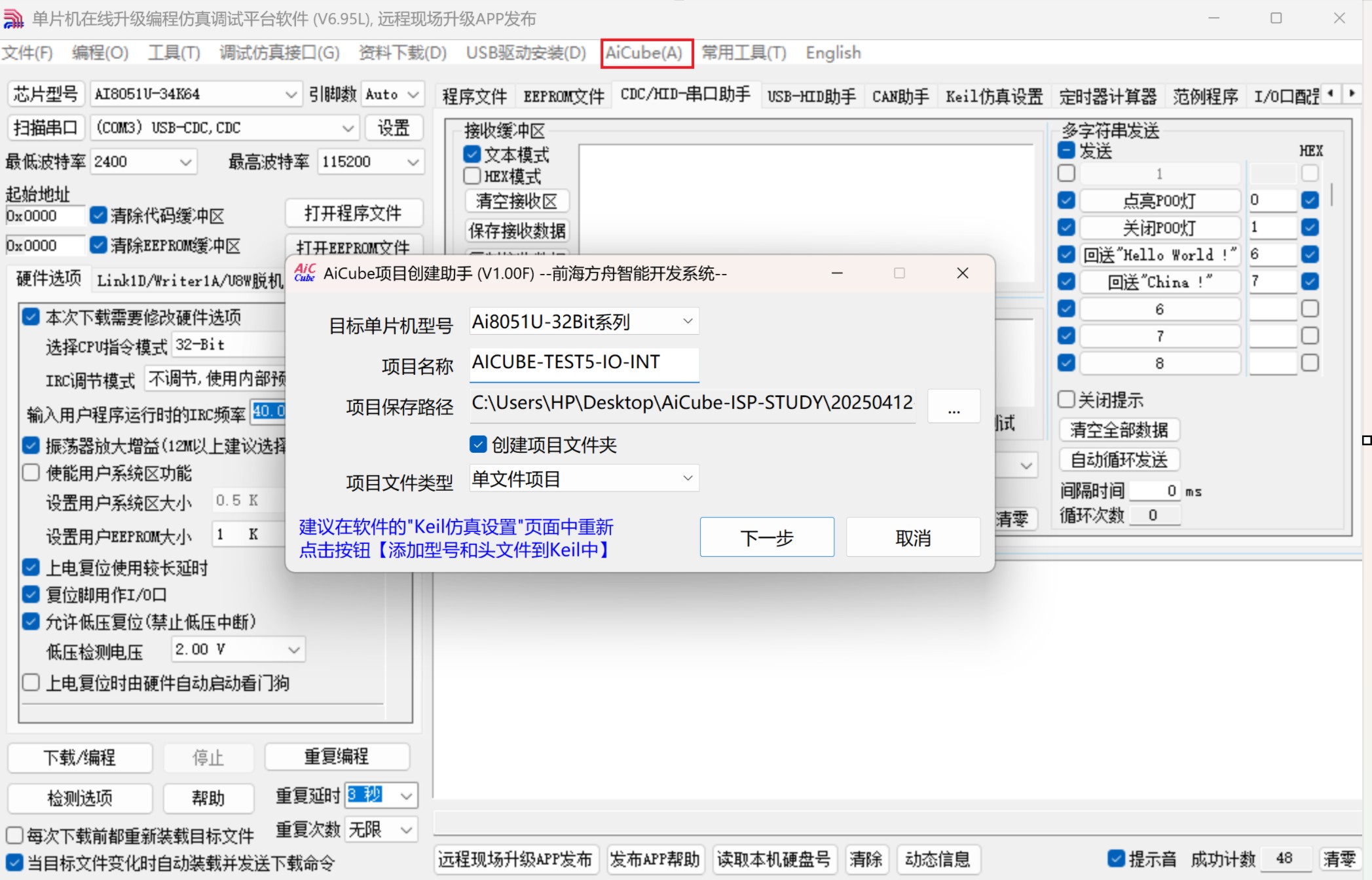Uncheck 创建项目文件夹 checkbox
This screenshot has height=880, width=1372.
(x=478, y=445)
